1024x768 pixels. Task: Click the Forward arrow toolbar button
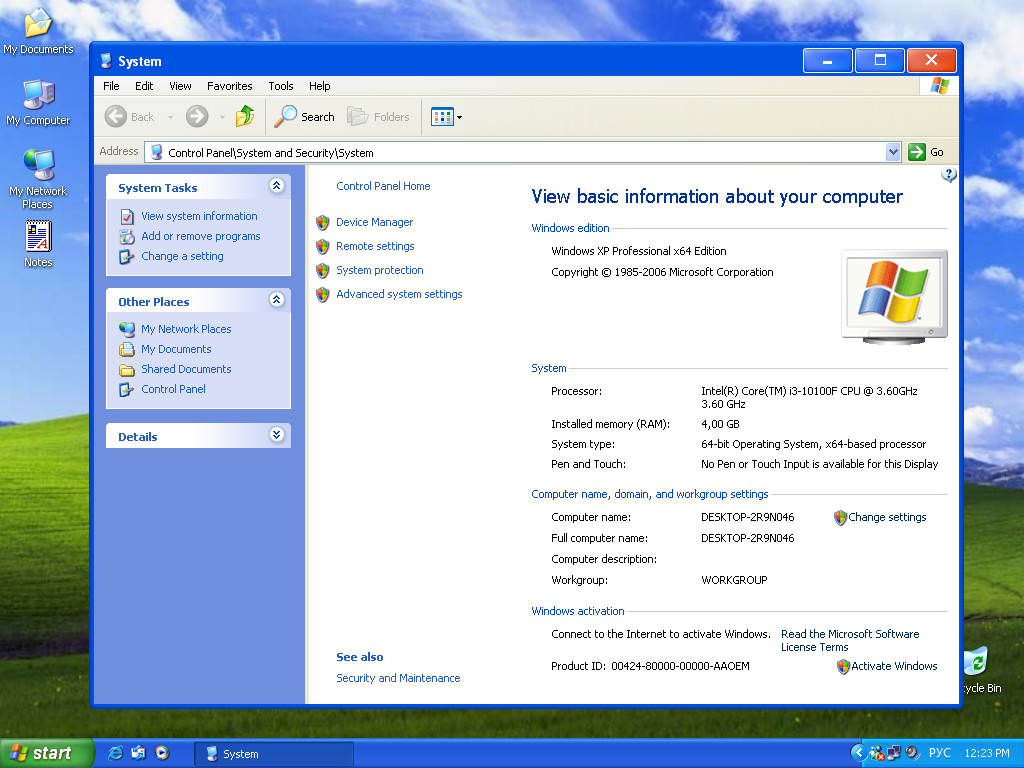[x=197, y=117]
